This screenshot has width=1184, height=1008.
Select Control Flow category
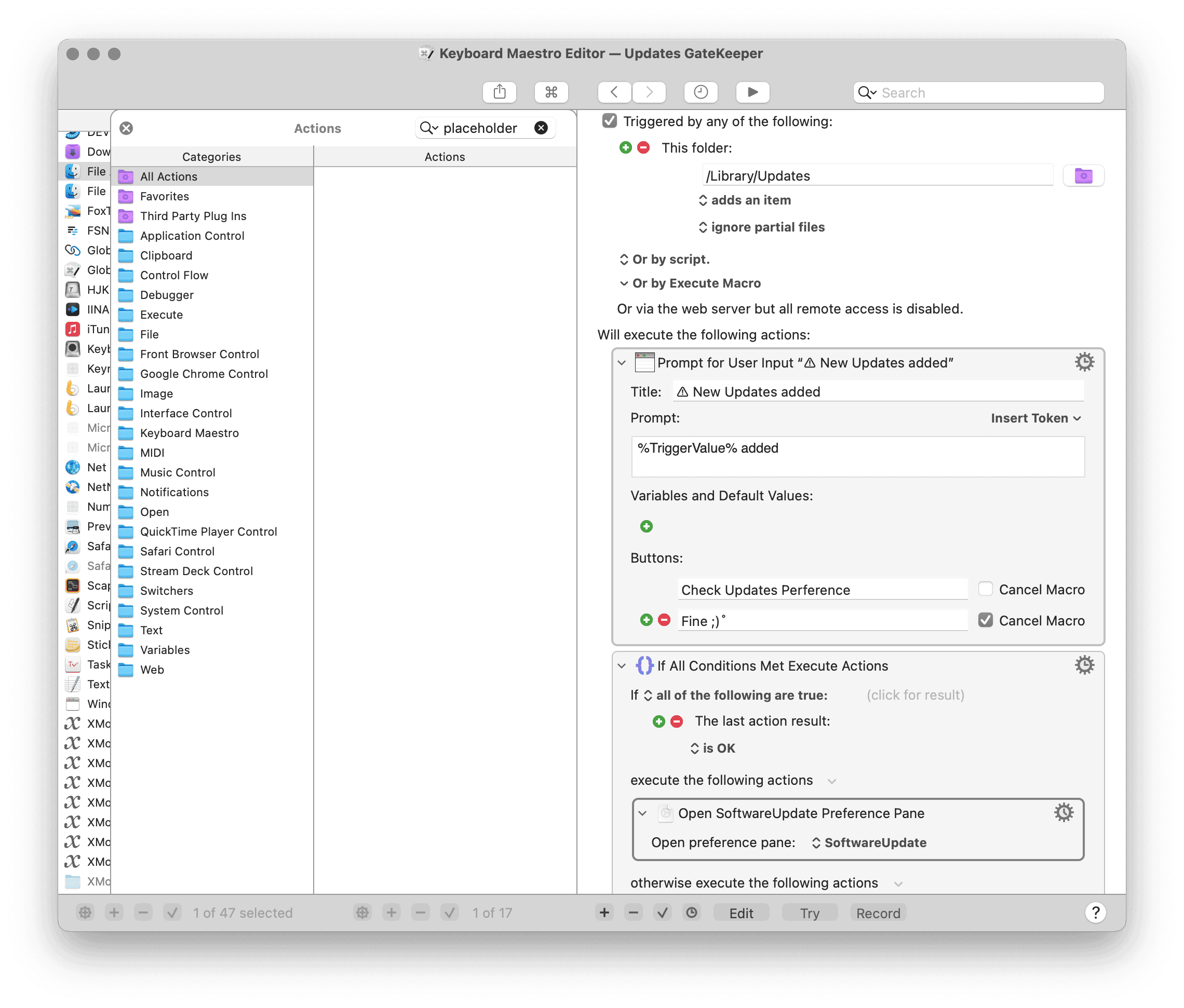pyautogui.click(x=174, y=275)
